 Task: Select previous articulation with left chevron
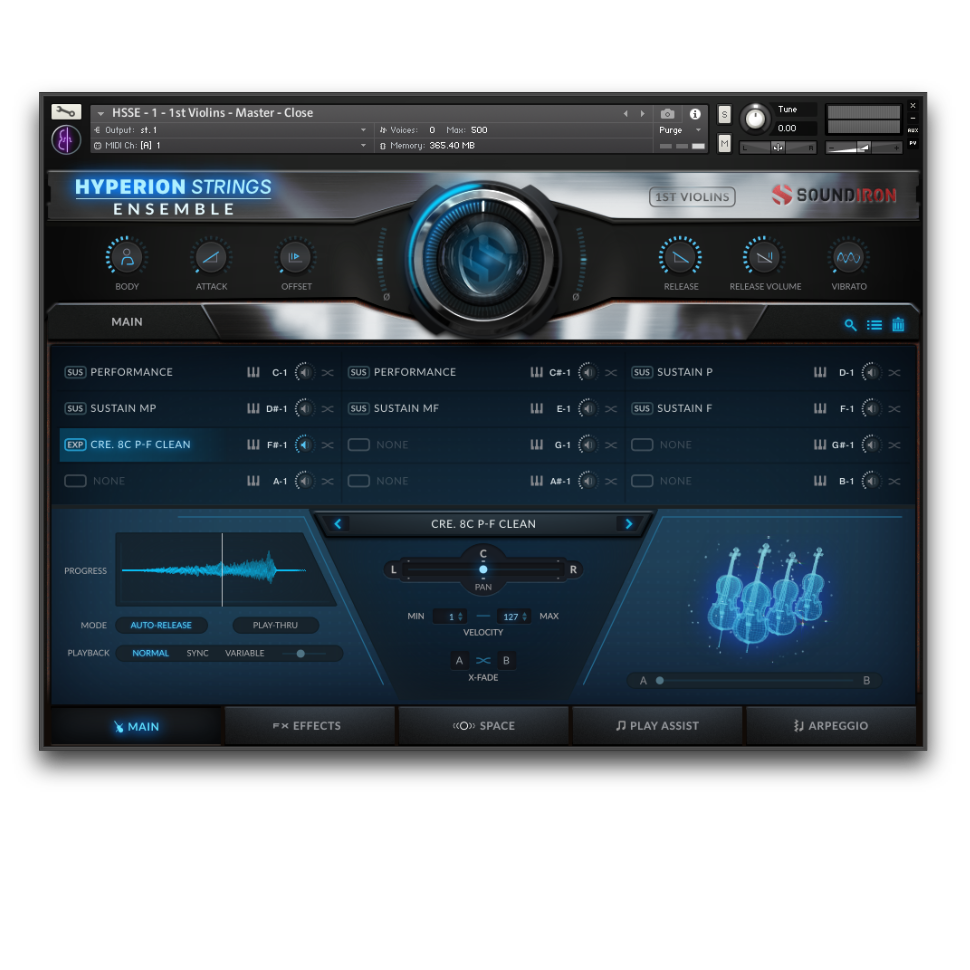click(x=338, y=524)
